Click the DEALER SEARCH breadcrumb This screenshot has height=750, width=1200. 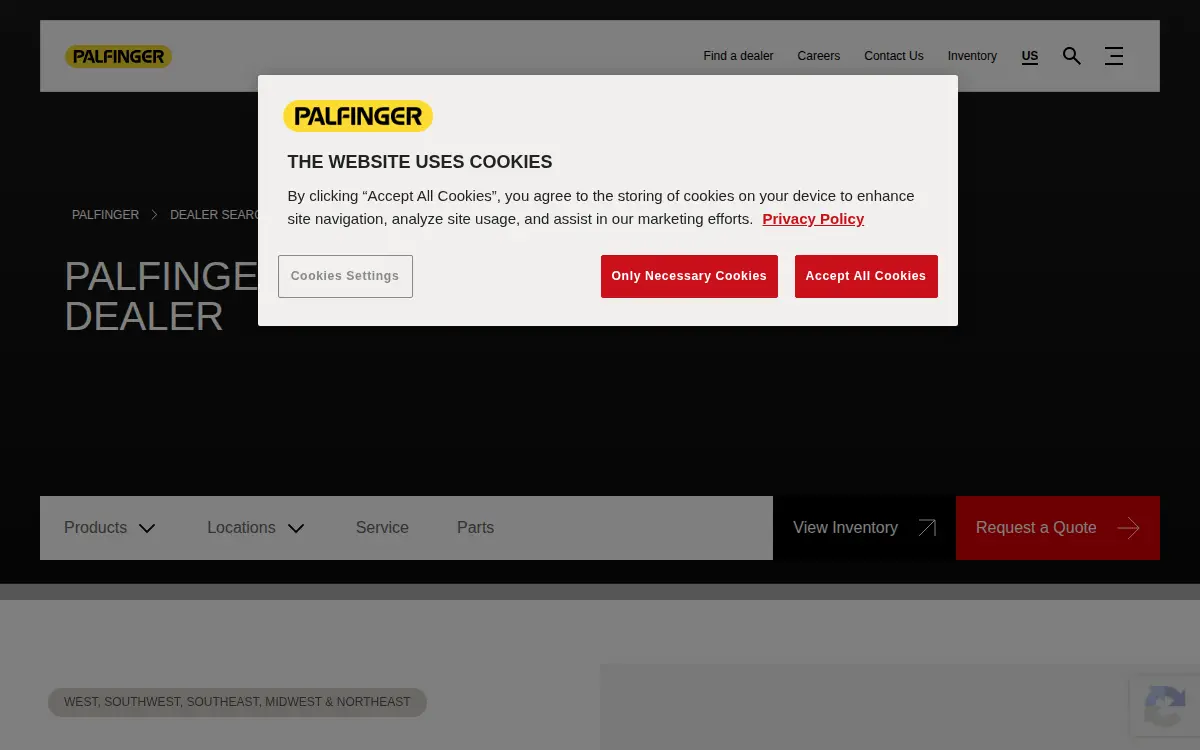(214, 215)
